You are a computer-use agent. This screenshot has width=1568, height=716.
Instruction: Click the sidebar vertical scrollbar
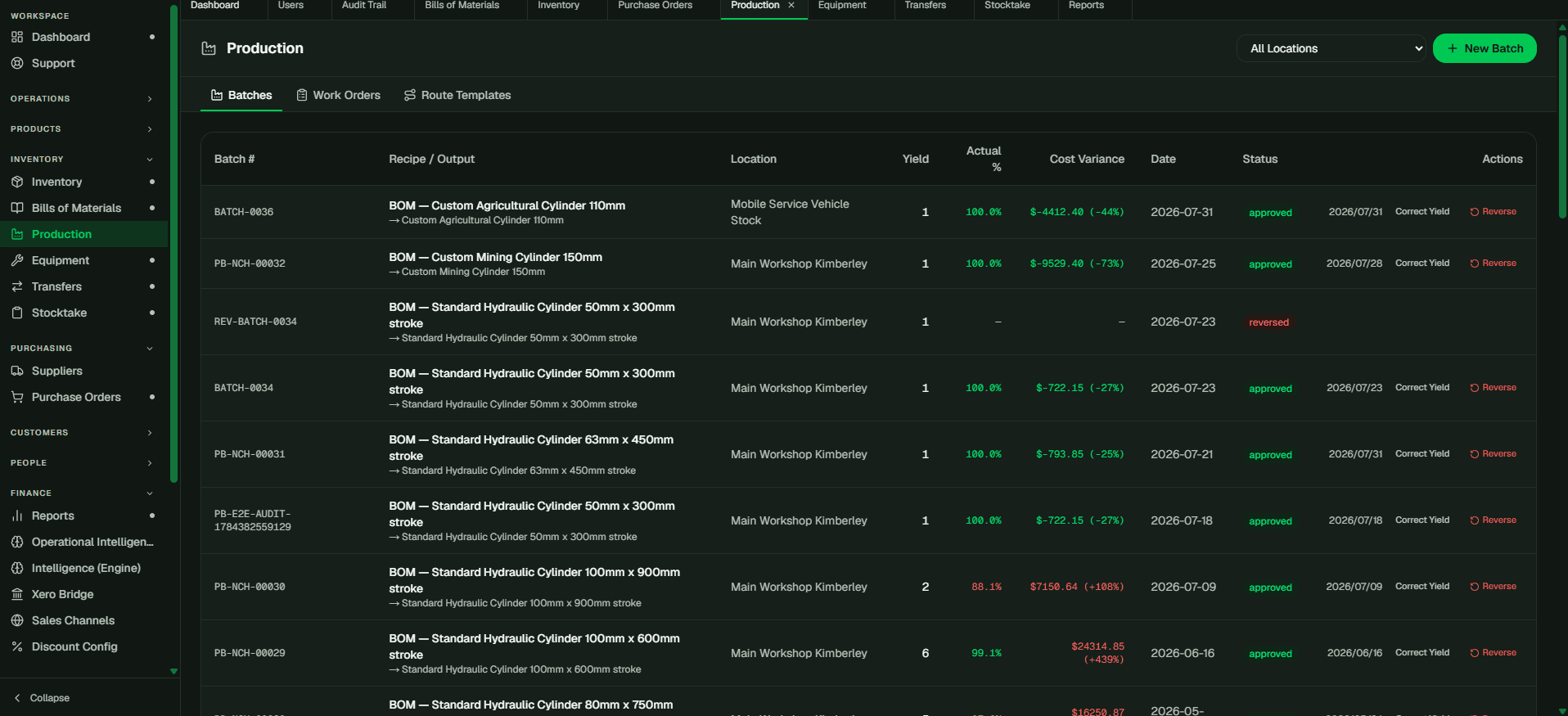[173, 245]
